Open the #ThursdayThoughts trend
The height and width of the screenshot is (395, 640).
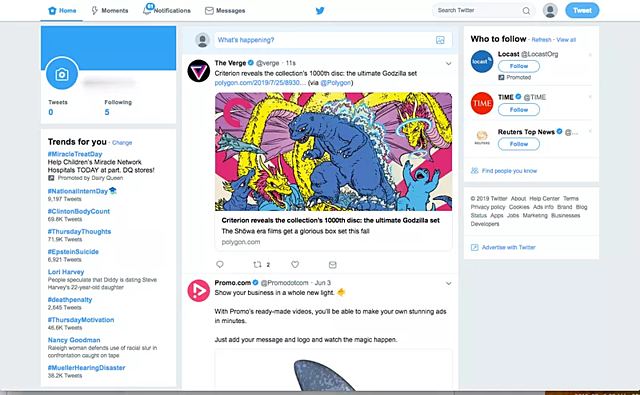(x=79, y=231)
